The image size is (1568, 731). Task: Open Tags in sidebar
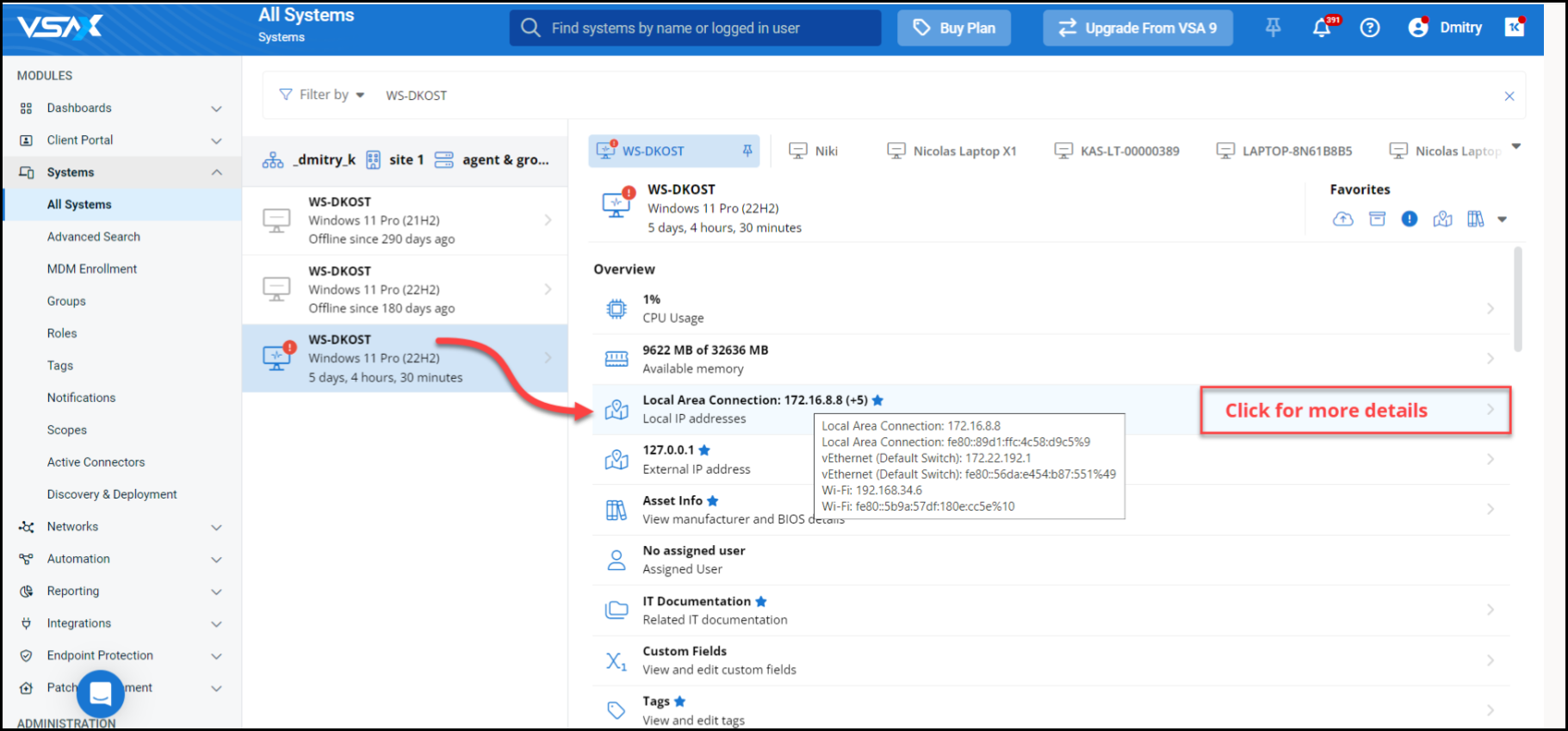(60, 365)
